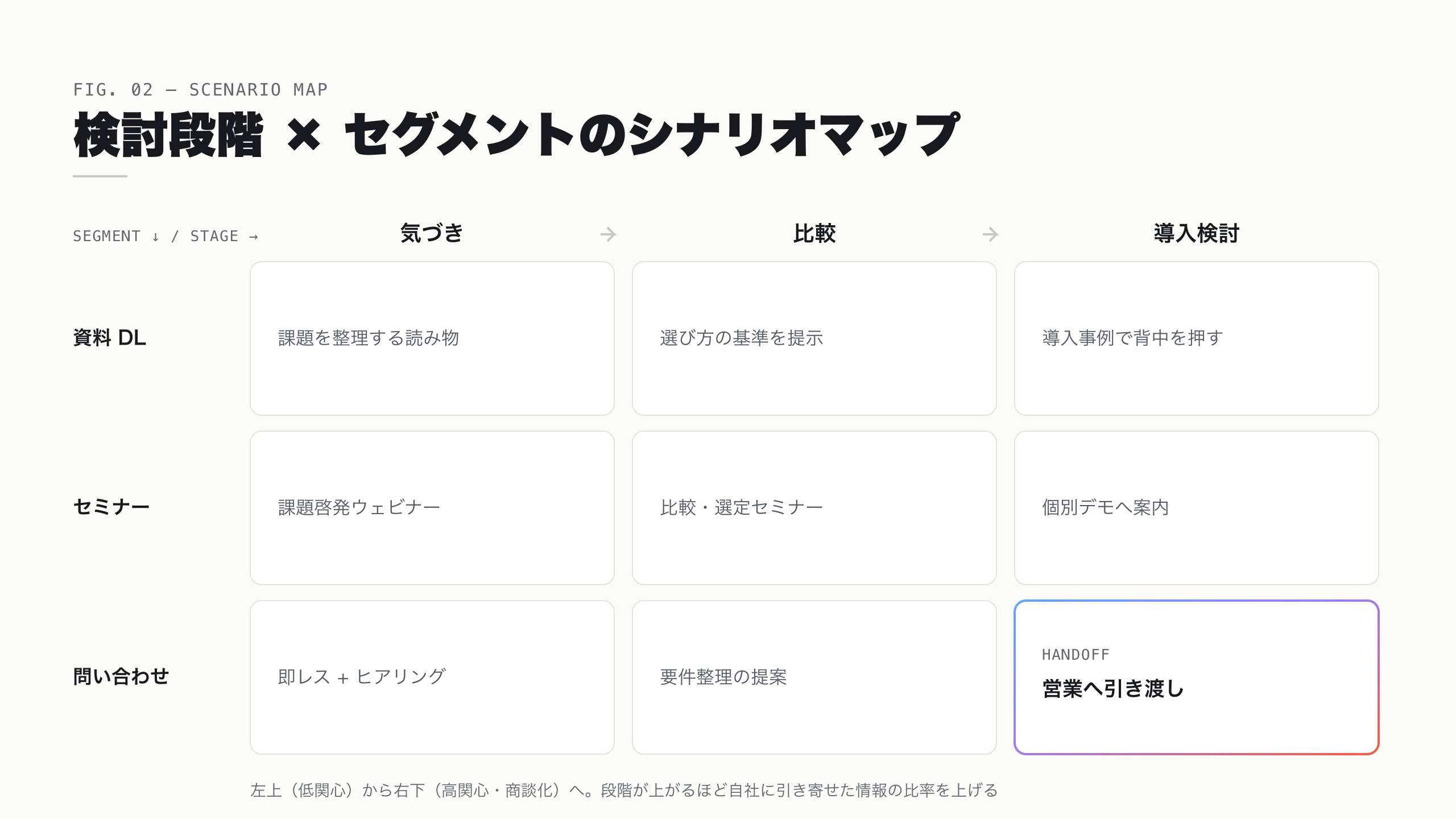Screen dimensions: 1456x819
Task: Click the FIG. 02 — SCENARIO MAP caption
Action: tap(200, 90)
